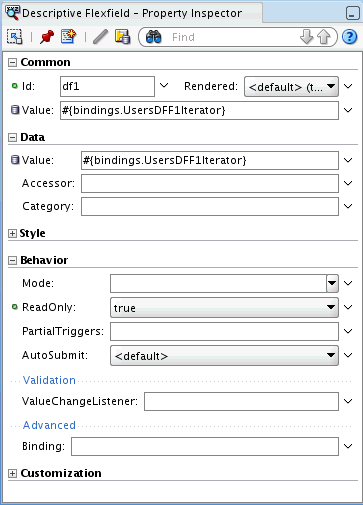Click the Advanced subsection label
Image resolution: width=363 pixels, height=505 pixels.
tap(49, 425)
